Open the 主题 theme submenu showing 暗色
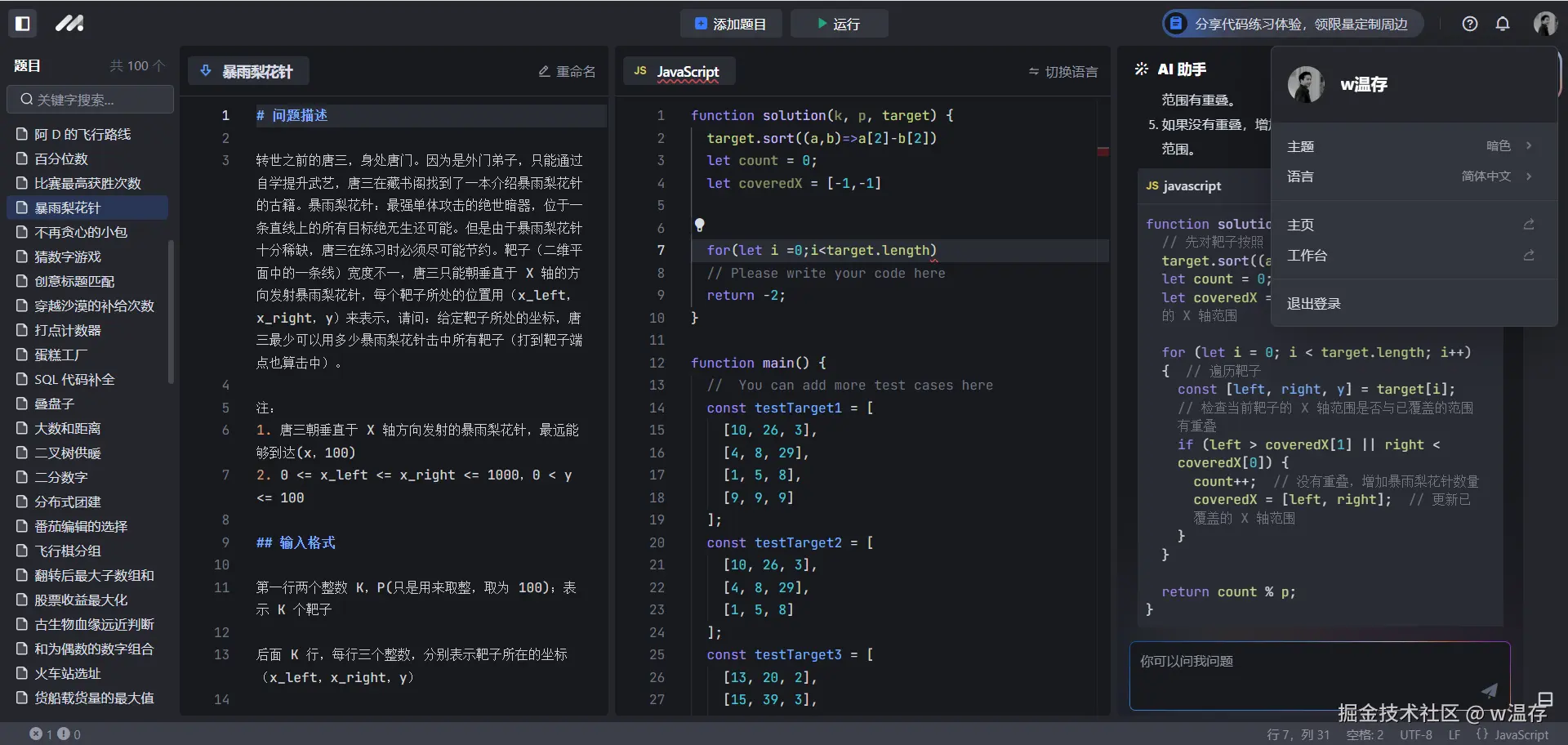Viewport: 1568px width, 745px height. click(x=1414, y=145)
